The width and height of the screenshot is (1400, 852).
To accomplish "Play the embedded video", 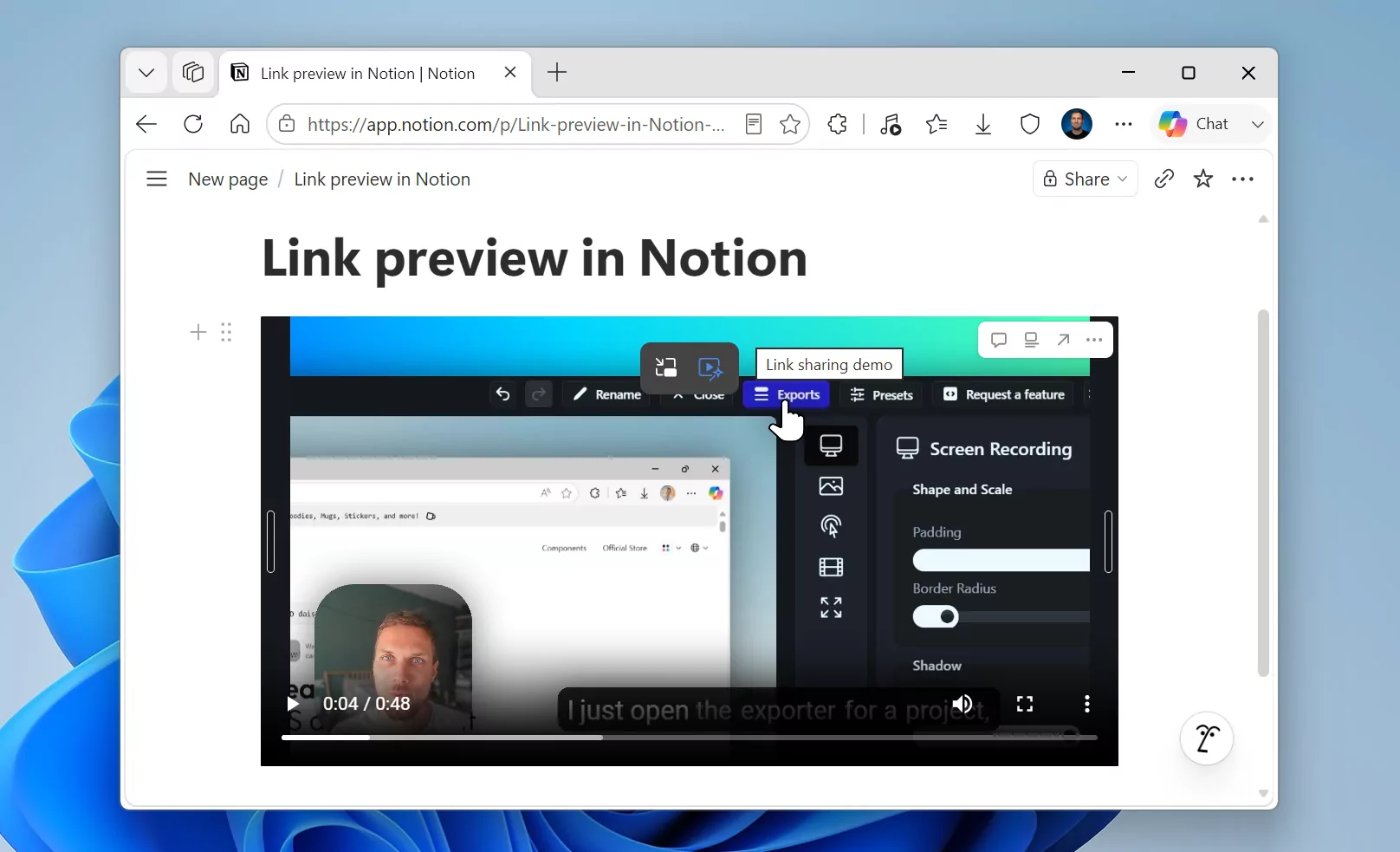I will point(293,704).
